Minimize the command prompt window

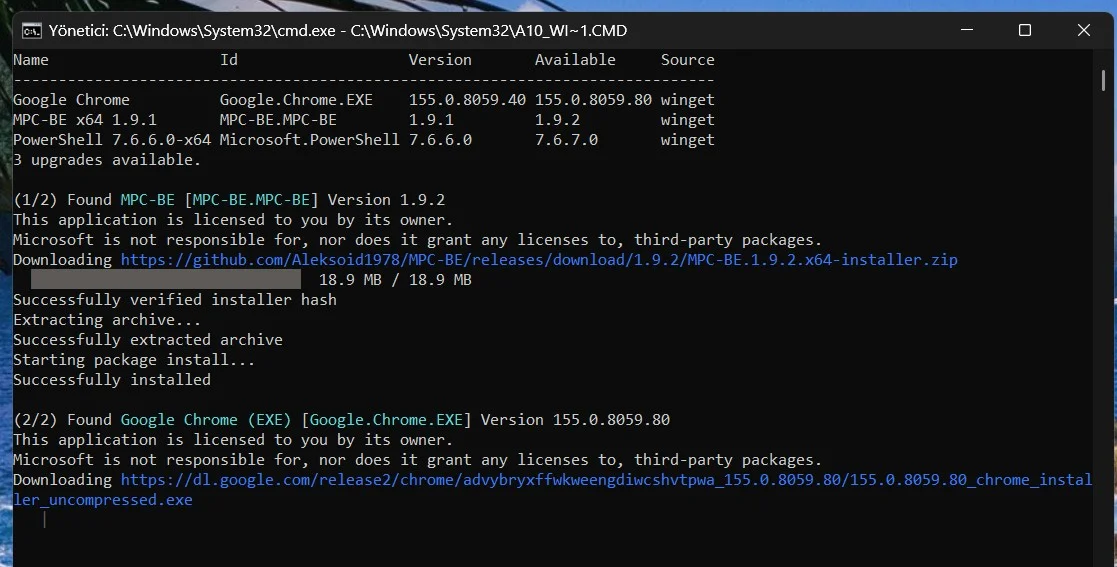coord(967,30)
